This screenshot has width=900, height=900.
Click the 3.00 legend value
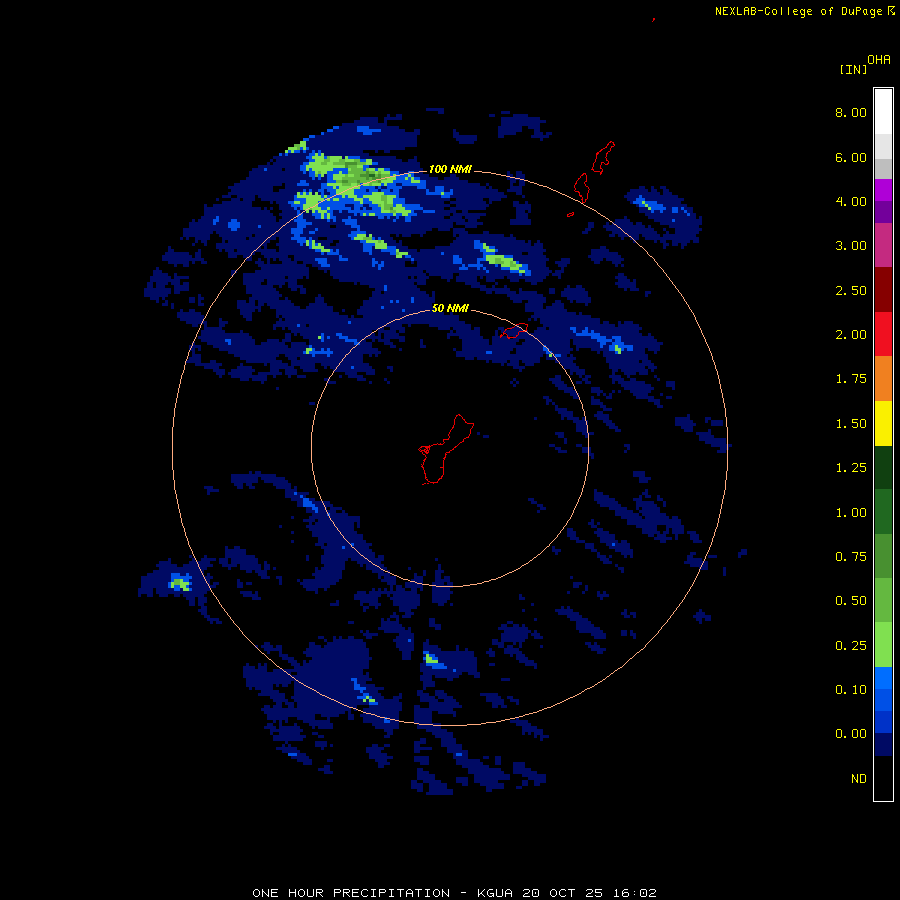(x=851, y=246)
